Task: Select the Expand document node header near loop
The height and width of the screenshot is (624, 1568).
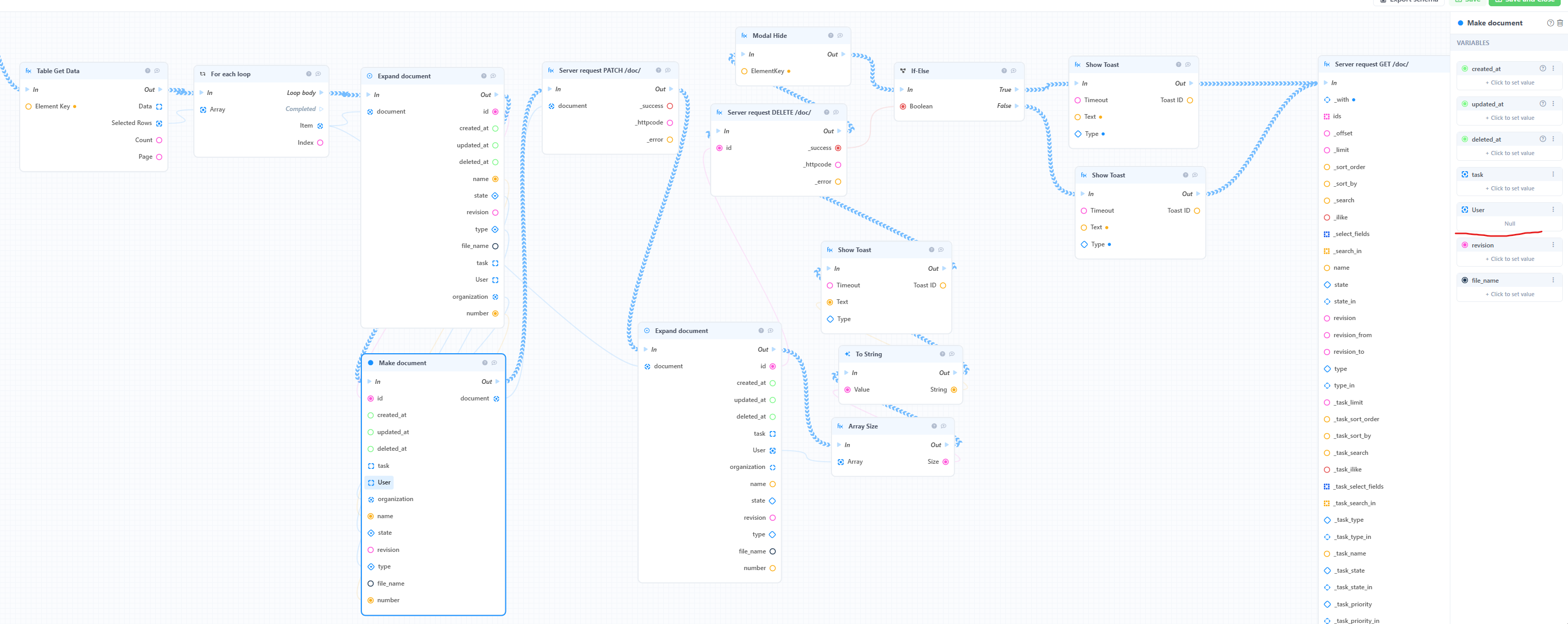Action: [x=432, y=76]
